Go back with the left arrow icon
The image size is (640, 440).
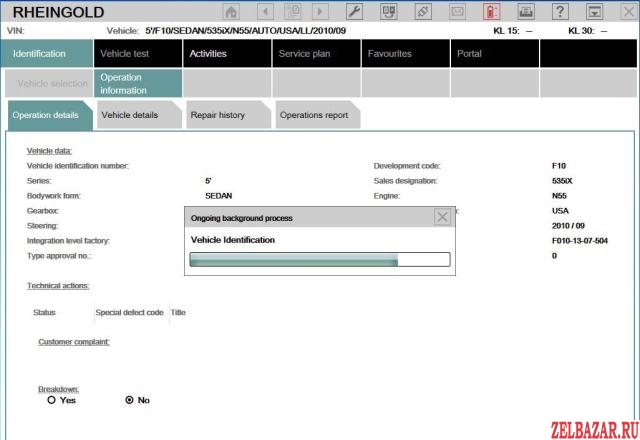tap(265, 11)
